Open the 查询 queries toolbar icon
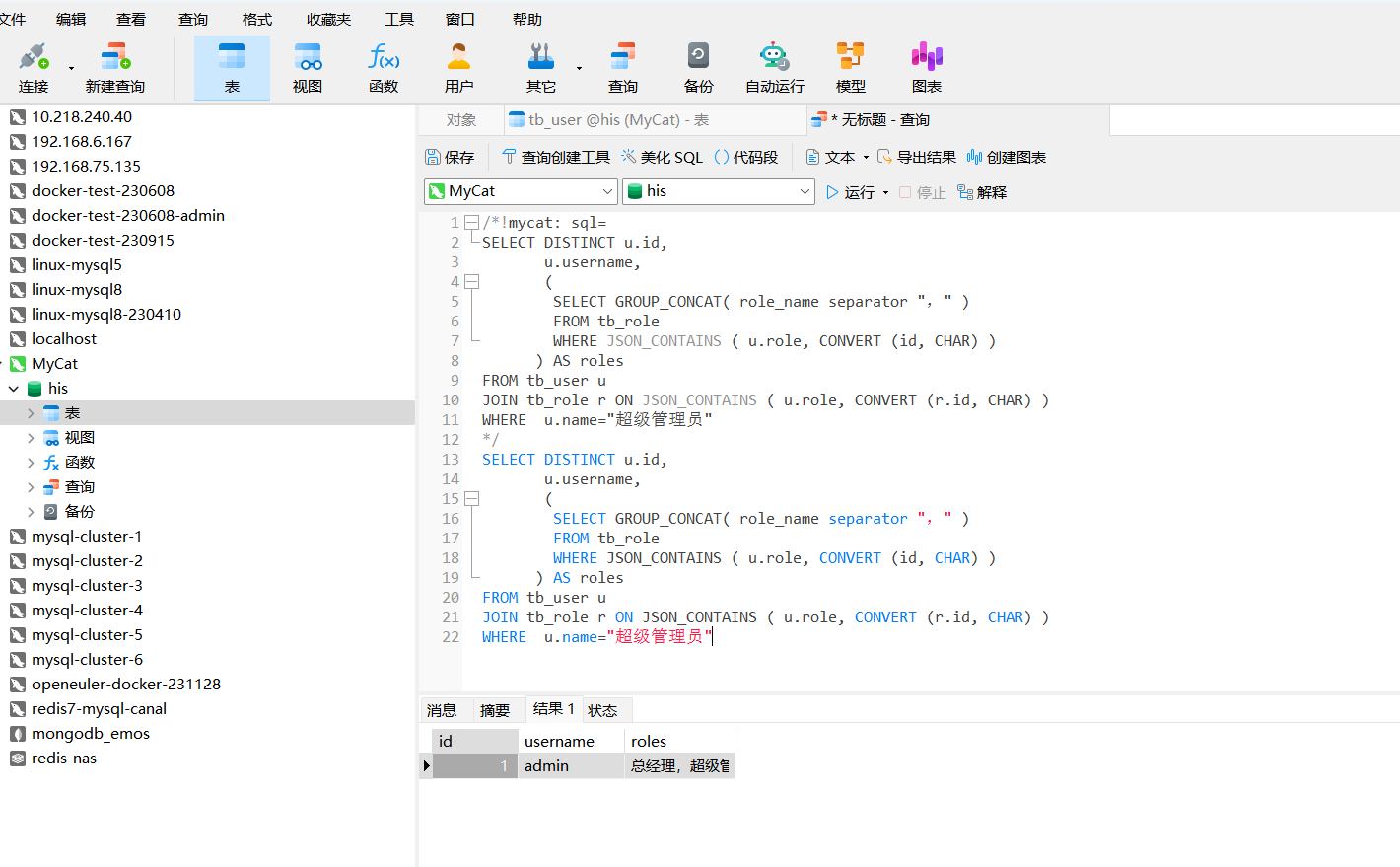This screenshot has height=867, width=1400. (623, 68)
